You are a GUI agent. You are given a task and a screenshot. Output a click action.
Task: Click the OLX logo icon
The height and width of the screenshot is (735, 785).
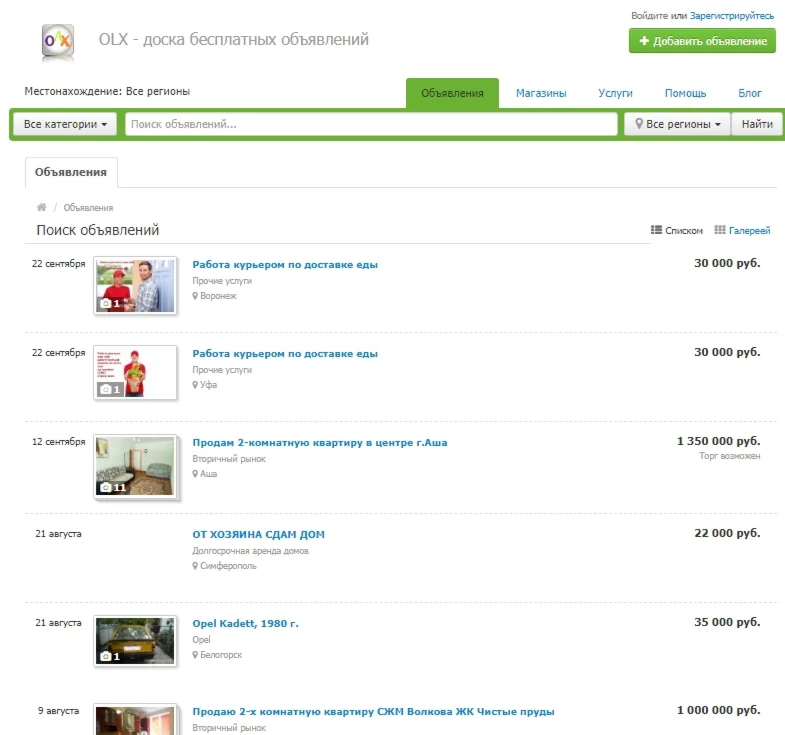point(58,41)
